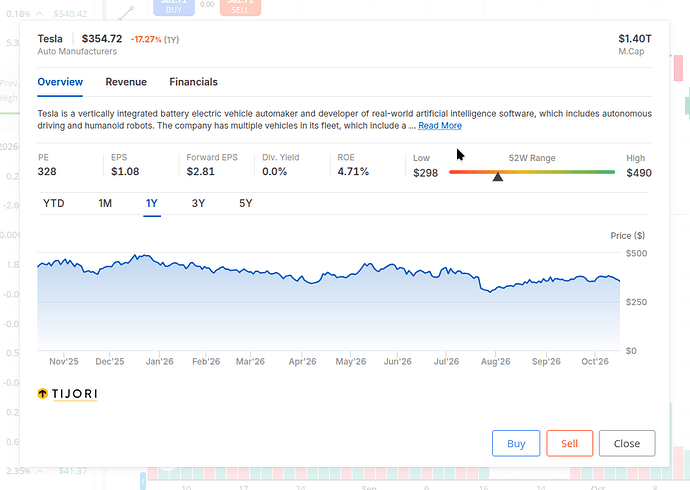Click the ROE value 4.71%
Viewport: 690px width, 490px height.
point(353,172)
